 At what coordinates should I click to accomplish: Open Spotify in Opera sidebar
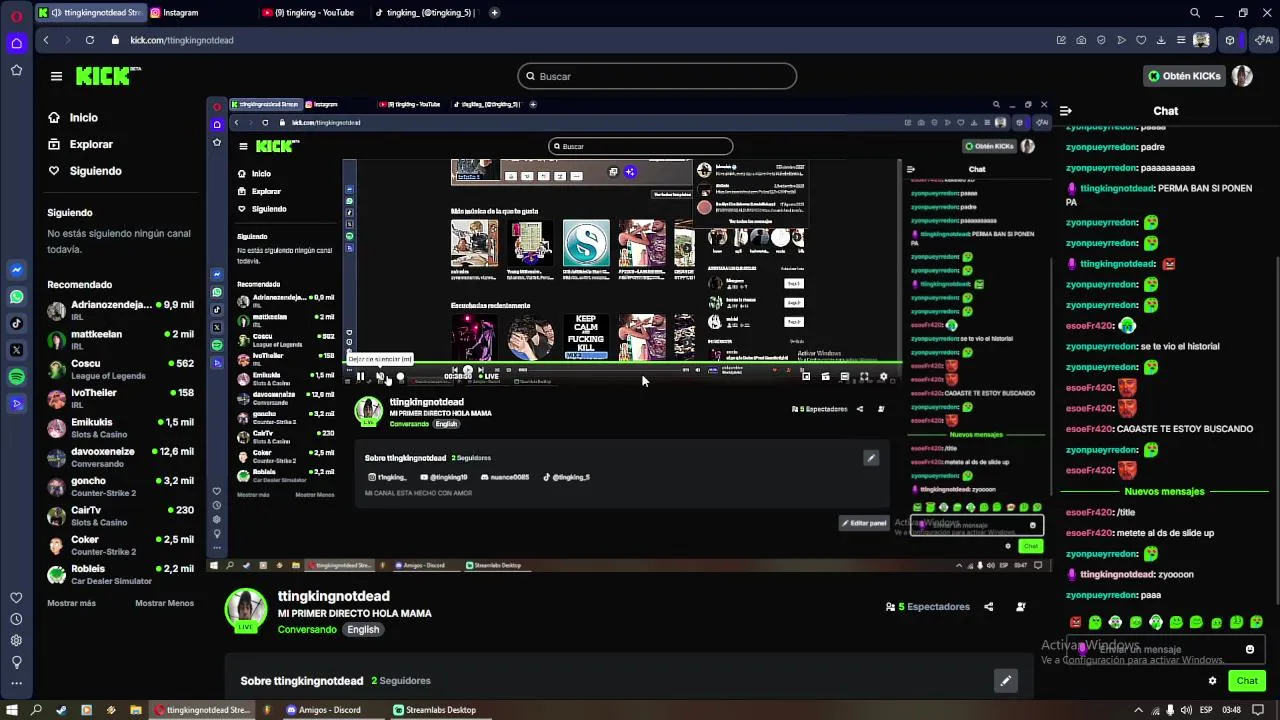click(16, 377)
